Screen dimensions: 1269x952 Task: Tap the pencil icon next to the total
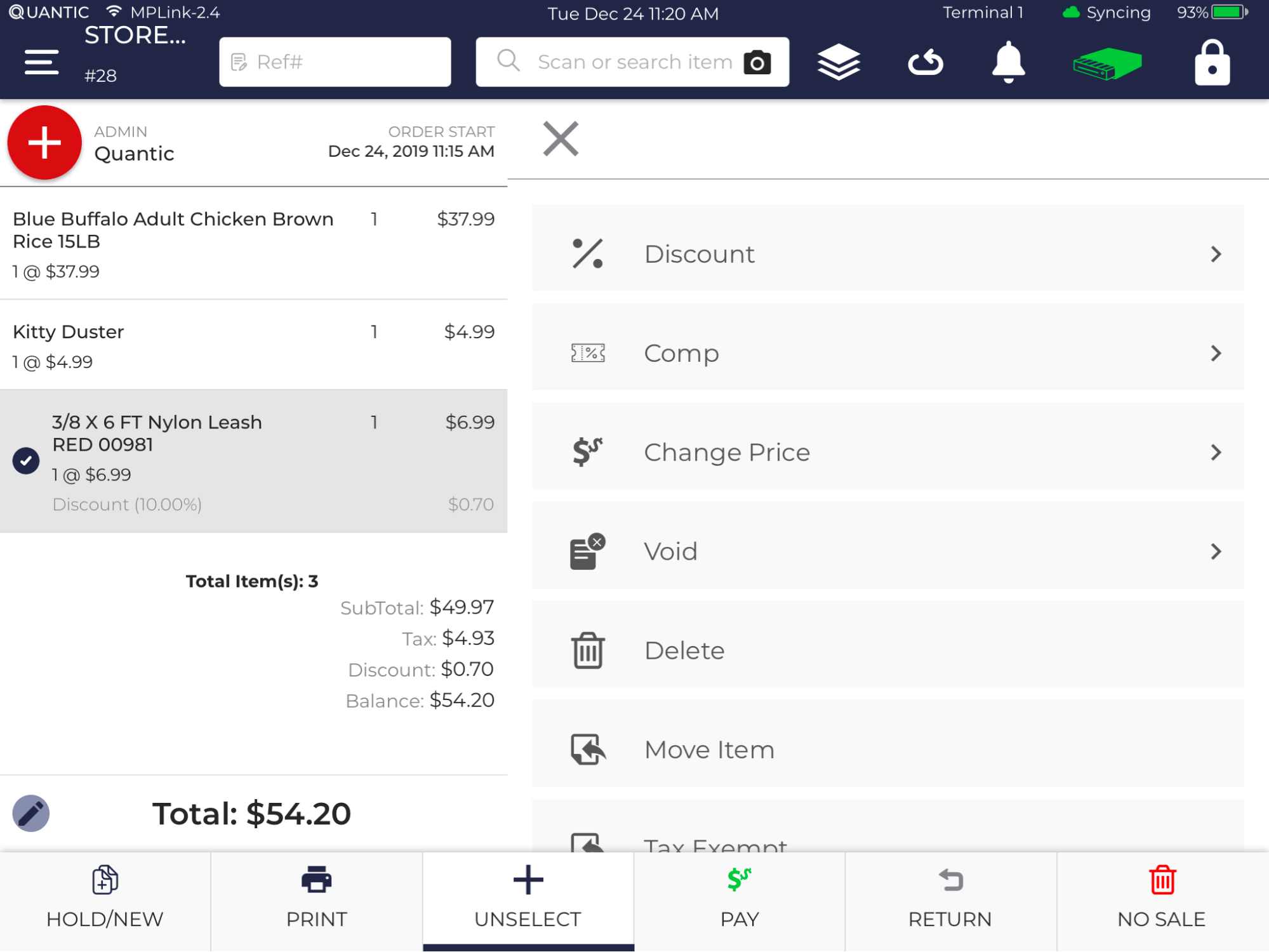(x=30, y=813)
